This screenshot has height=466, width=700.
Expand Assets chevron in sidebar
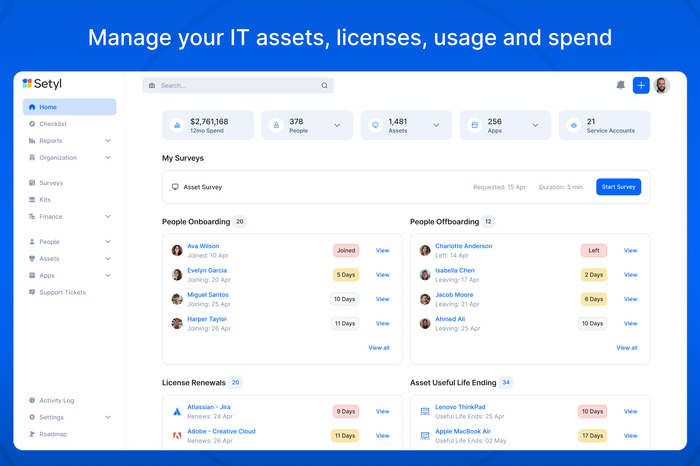tap(108, 258)
